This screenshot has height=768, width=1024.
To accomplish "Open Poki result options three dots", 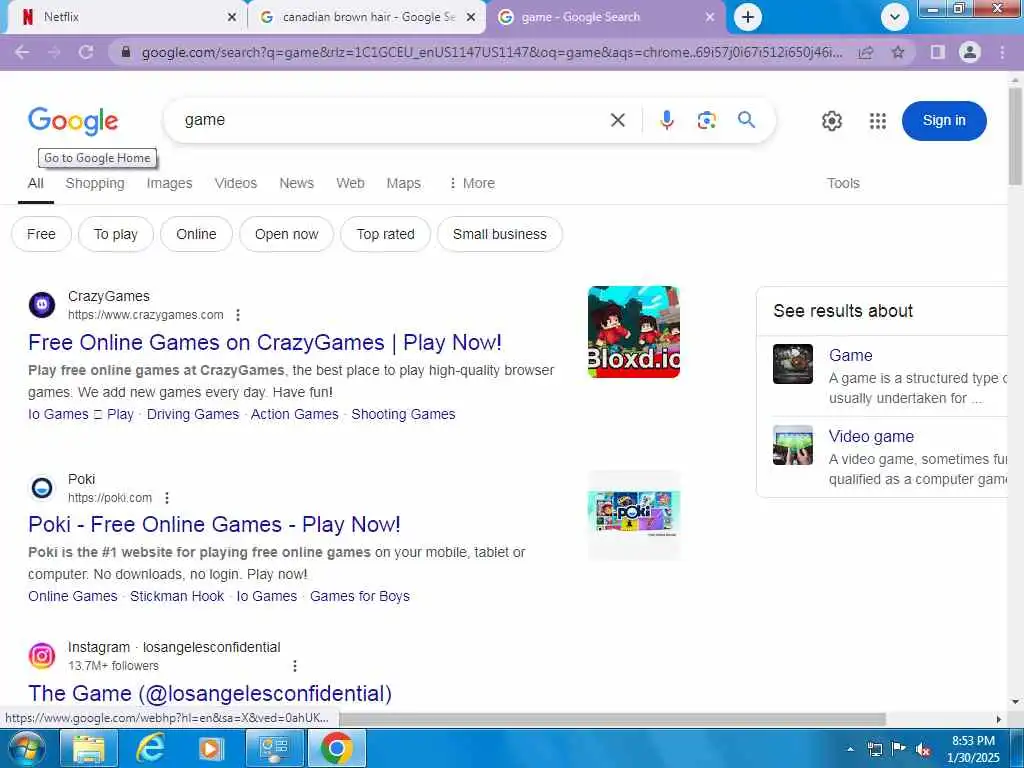I will tap(167, 498).
